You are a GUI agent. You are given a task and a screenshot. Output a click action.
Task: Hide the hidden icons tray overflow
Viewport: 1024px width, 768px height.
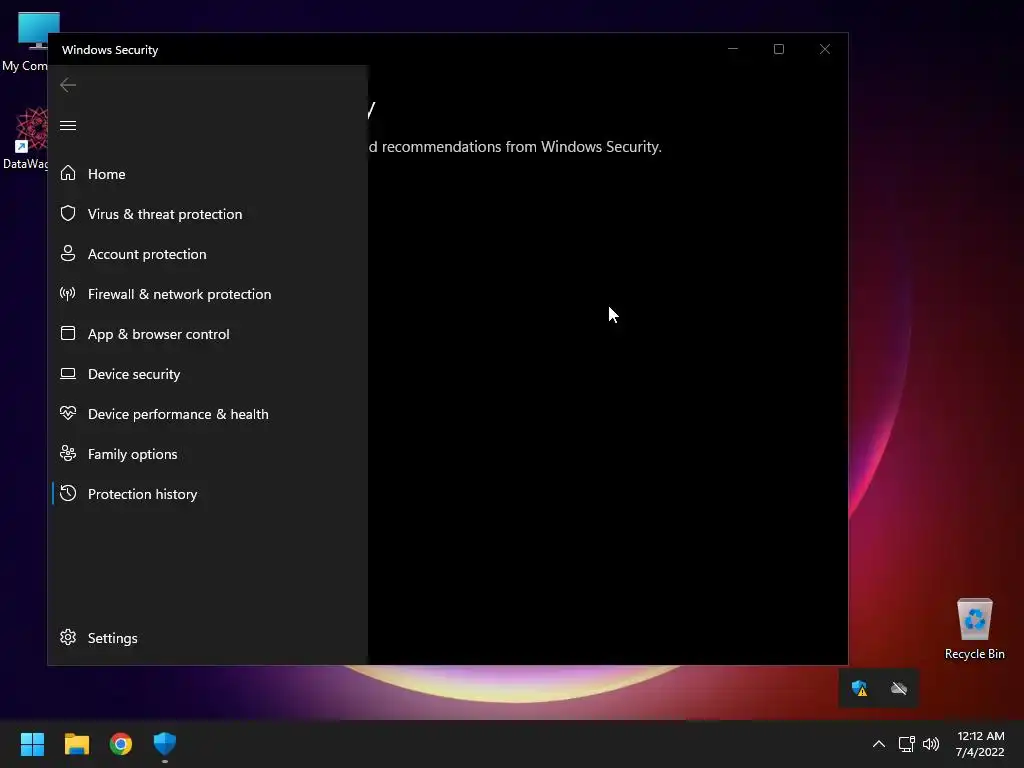879,744
